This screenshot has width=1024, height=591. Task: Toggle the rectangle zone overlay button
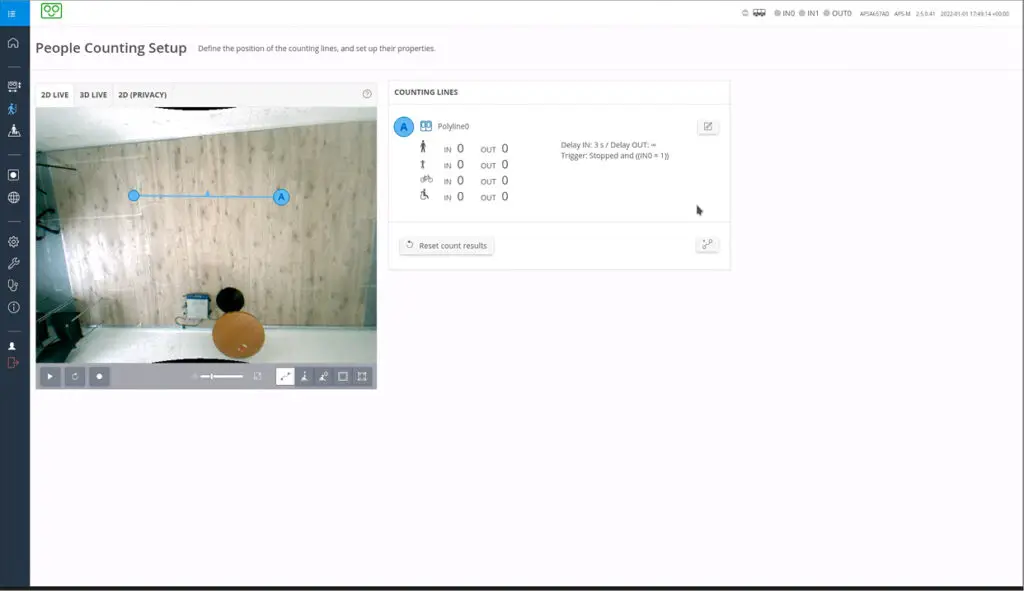pos(343,377)
